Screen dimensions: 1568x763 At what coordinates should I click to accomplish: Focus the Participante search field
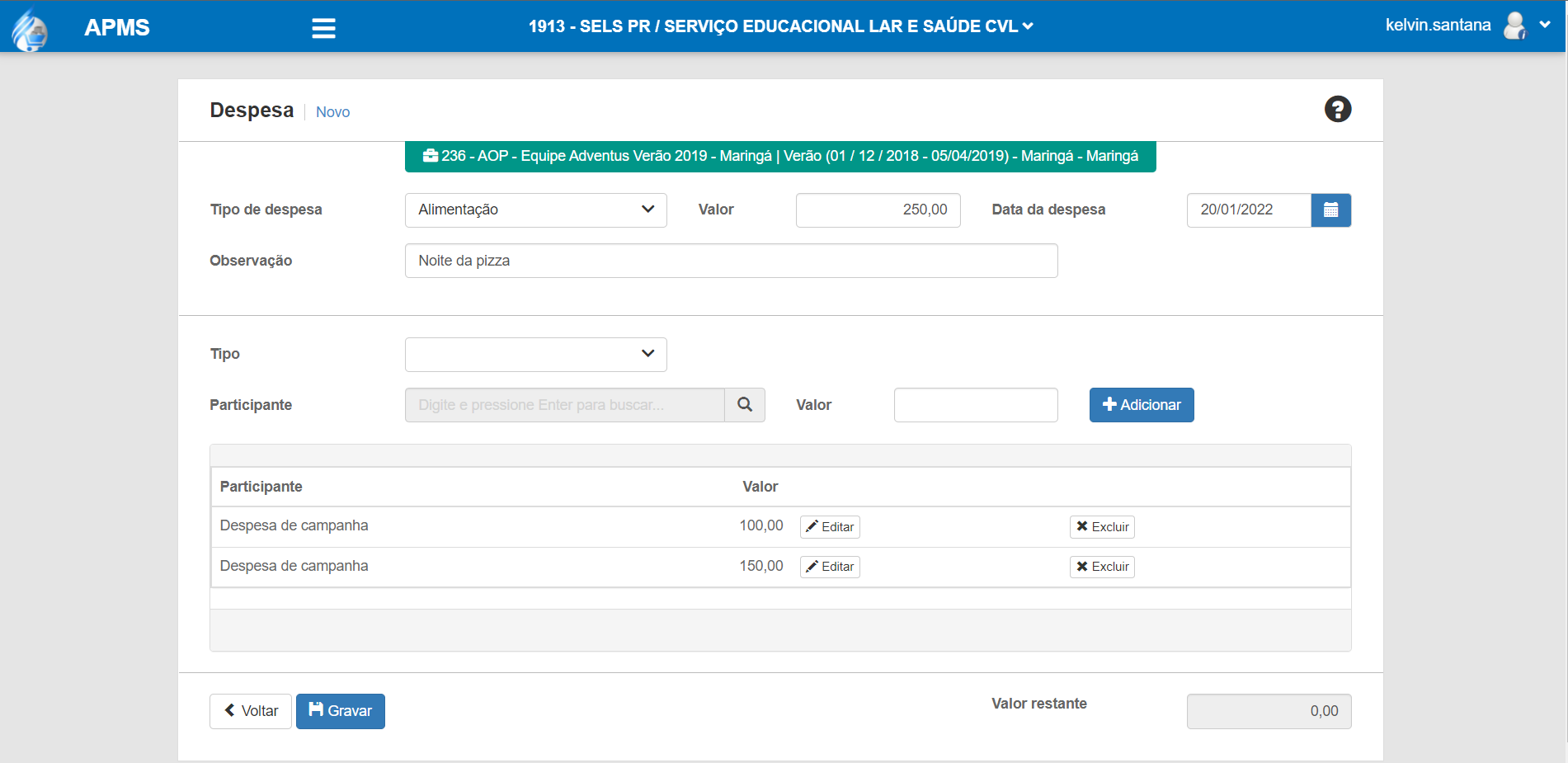565,405
